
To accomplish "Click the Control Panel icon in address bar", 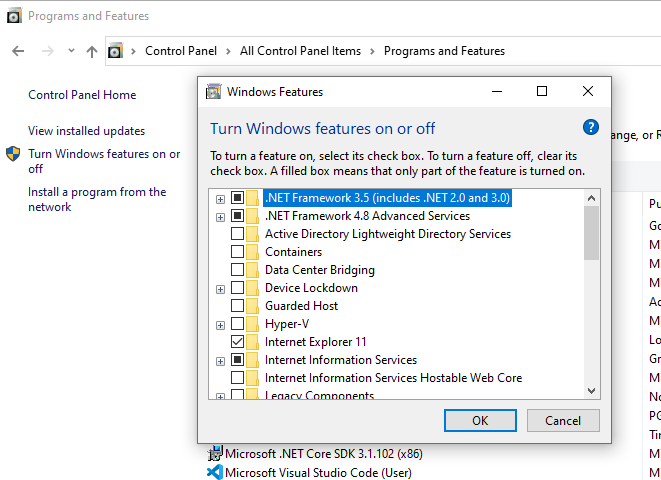I will pyautogui.click(x=115, y=51).
